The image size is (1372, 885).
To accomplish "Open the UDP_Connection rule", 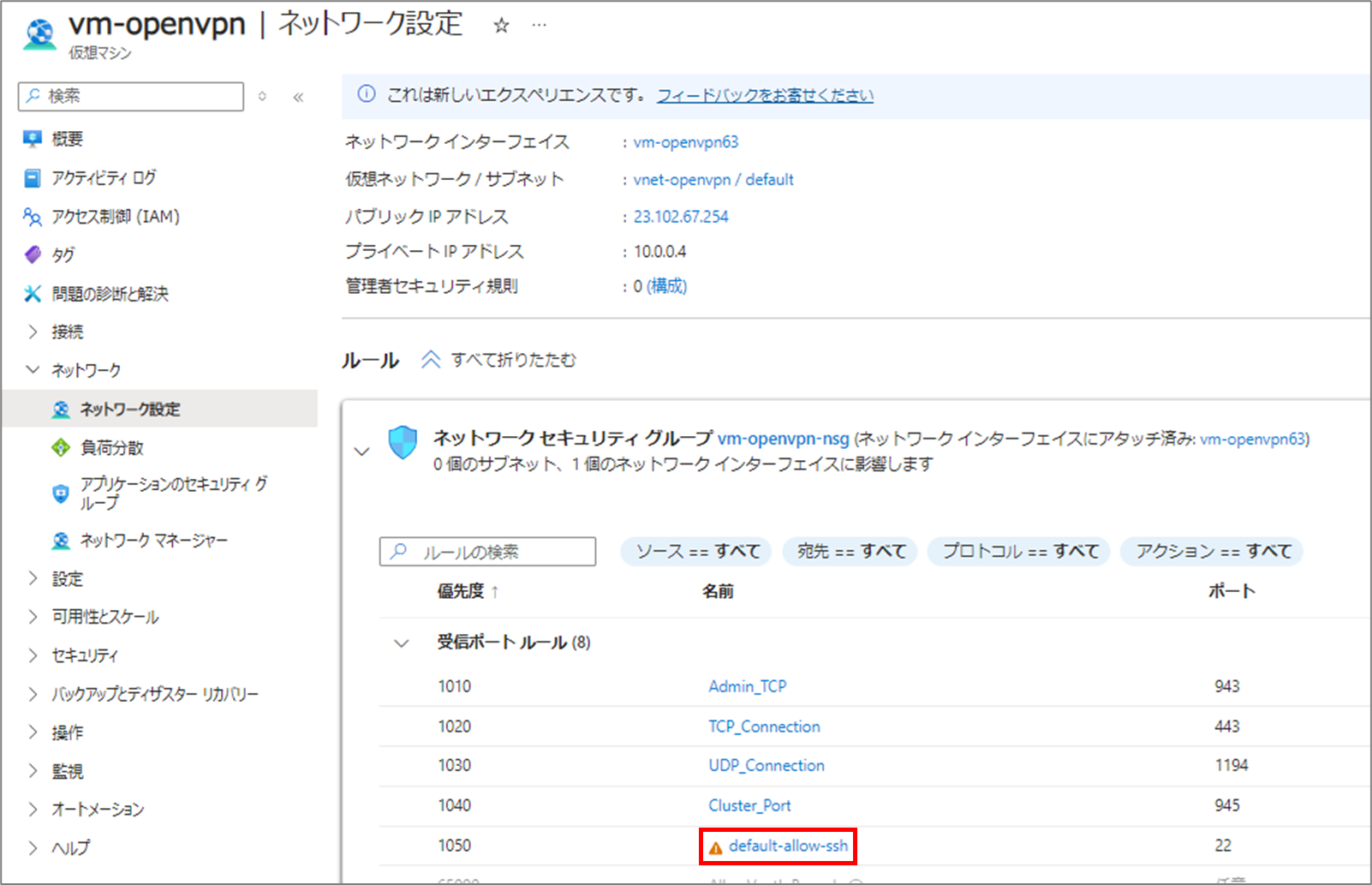I will click(x=767, y=766).
